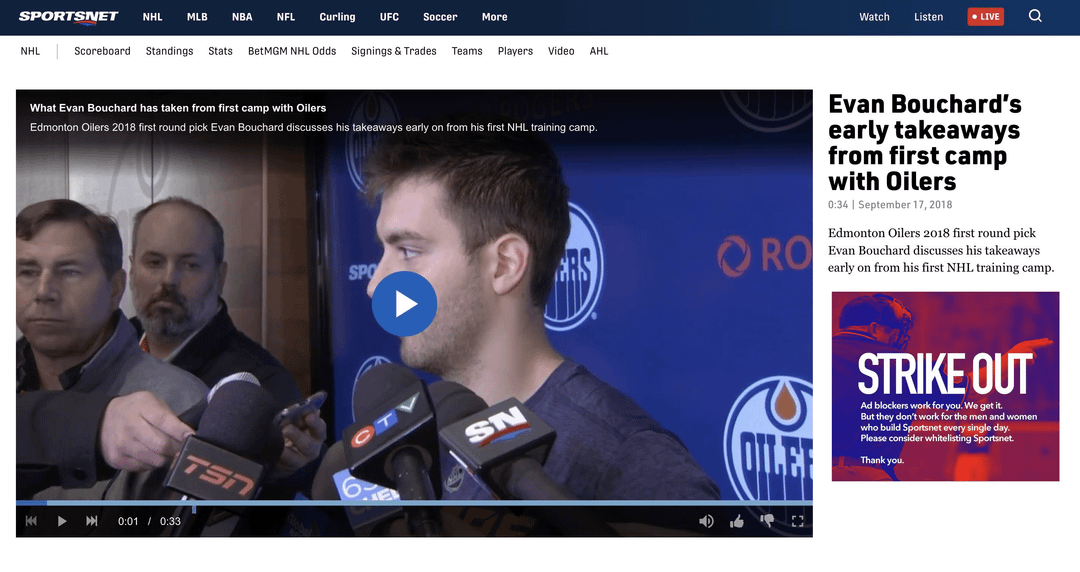Open the Listen menu
Screen dimensions: 1080x572
pos(928,17)
